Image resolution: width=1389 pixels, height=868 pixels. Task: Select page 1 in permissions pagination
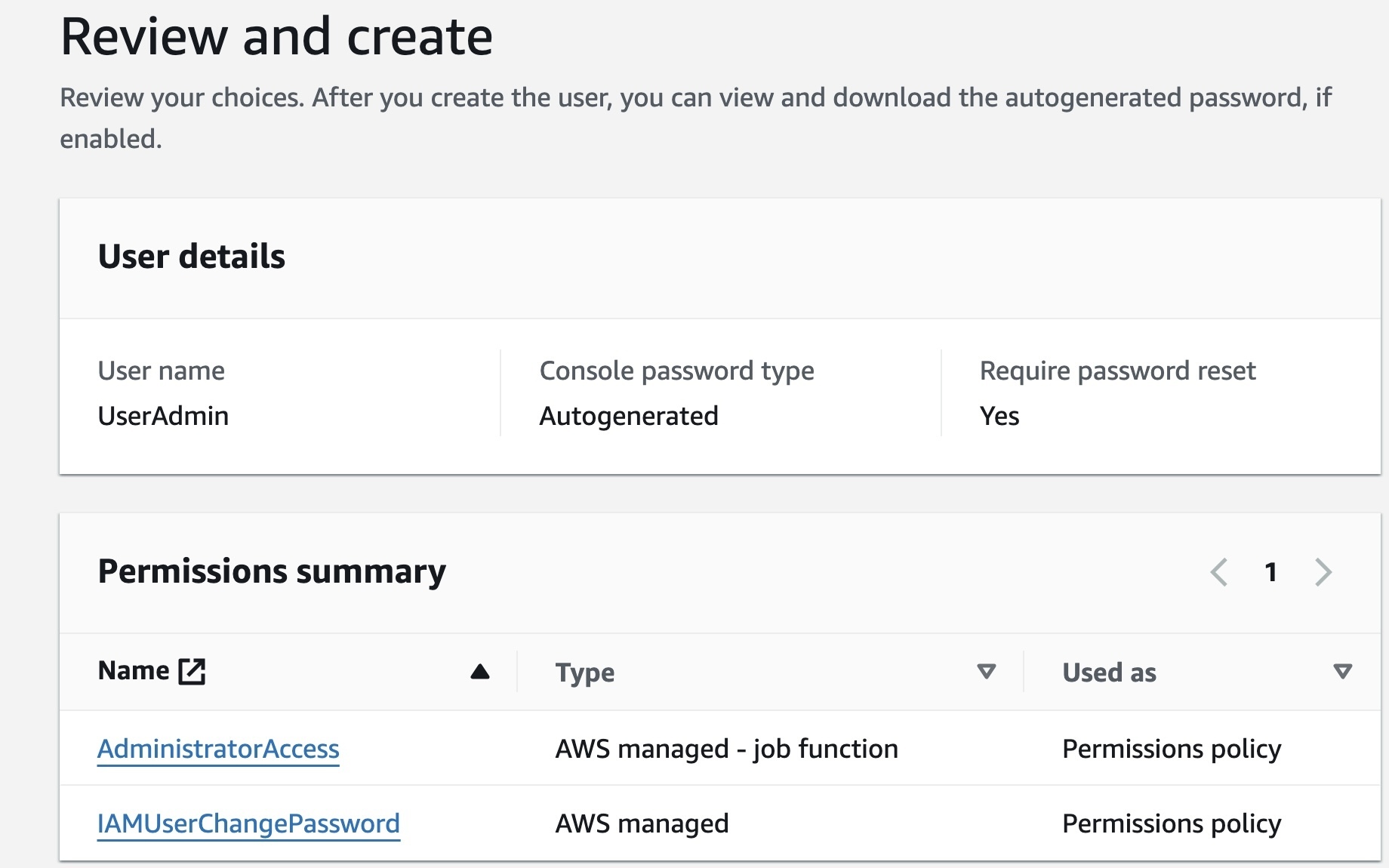click(1271, 572)
